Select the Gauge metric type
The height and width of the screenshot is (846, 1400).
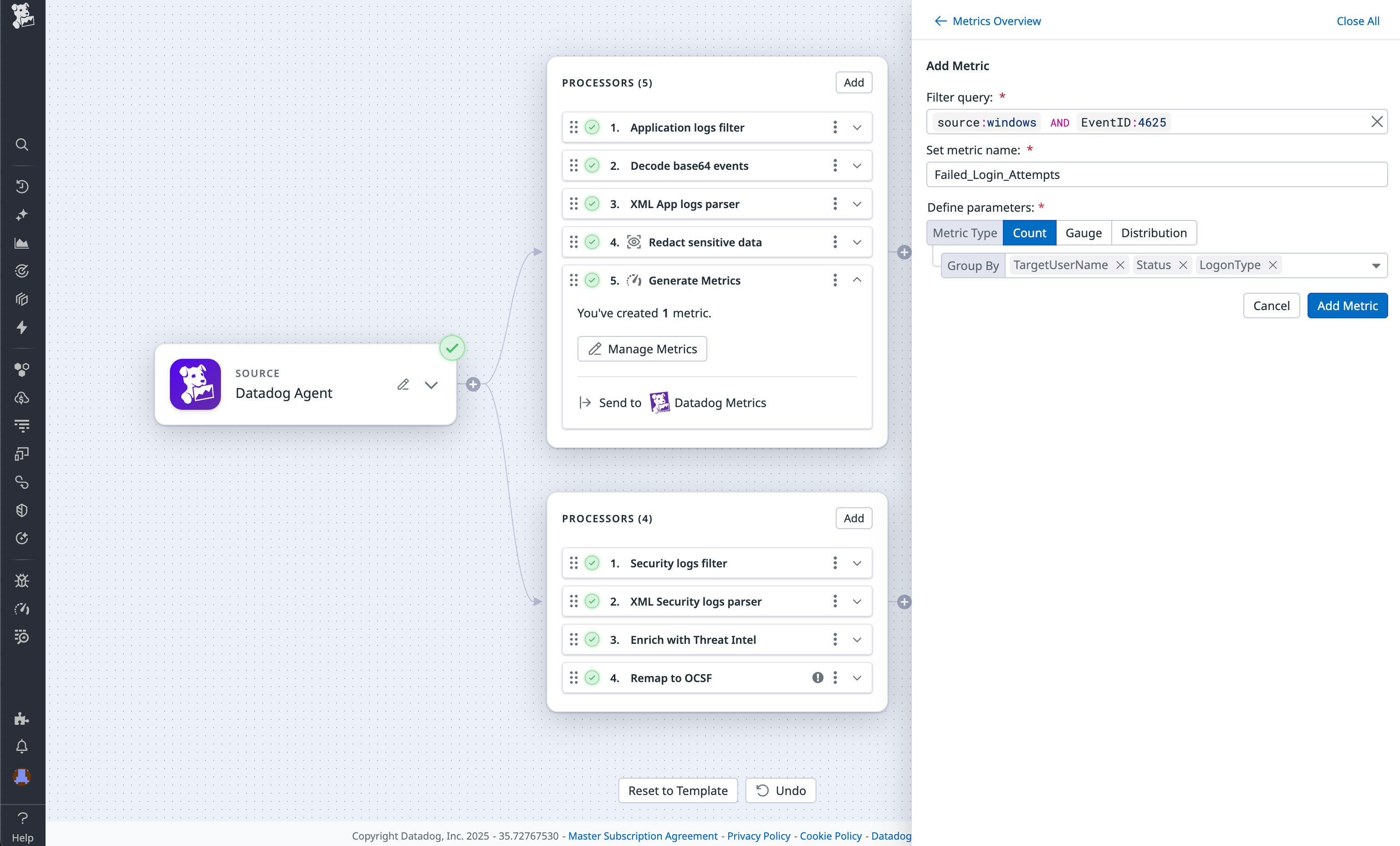click(1083, 233)
